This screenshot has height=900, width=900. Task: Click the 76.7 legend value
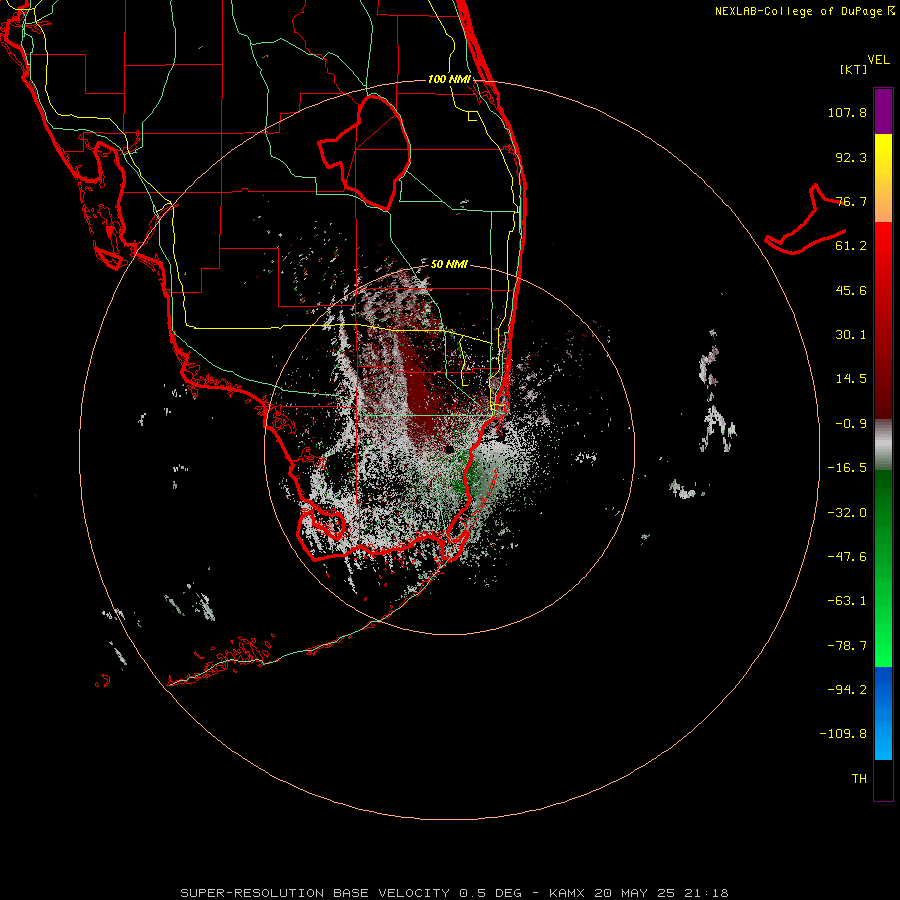pos(851,201)
